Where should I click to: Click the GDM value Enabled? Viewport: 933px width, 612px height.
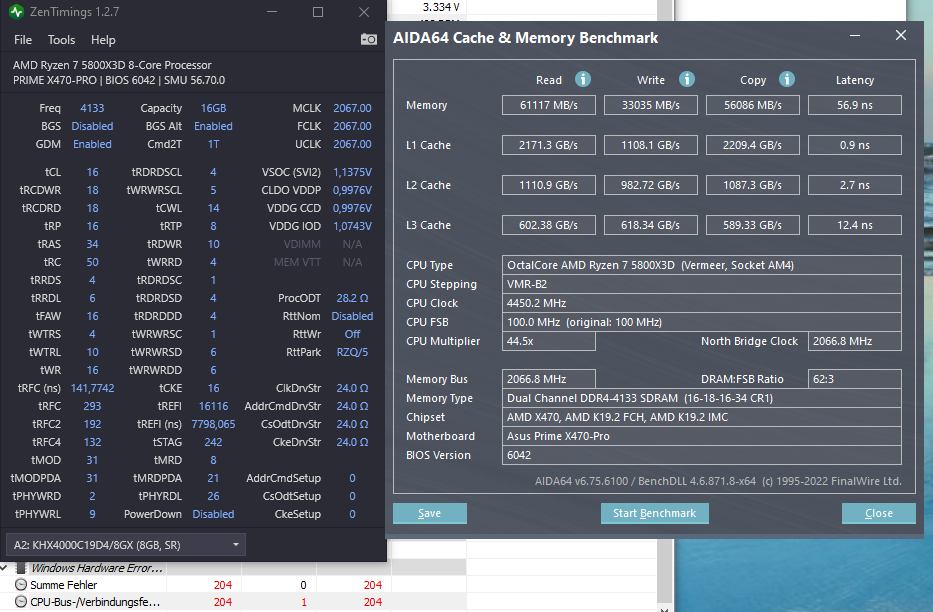click(x=92, y=144)
